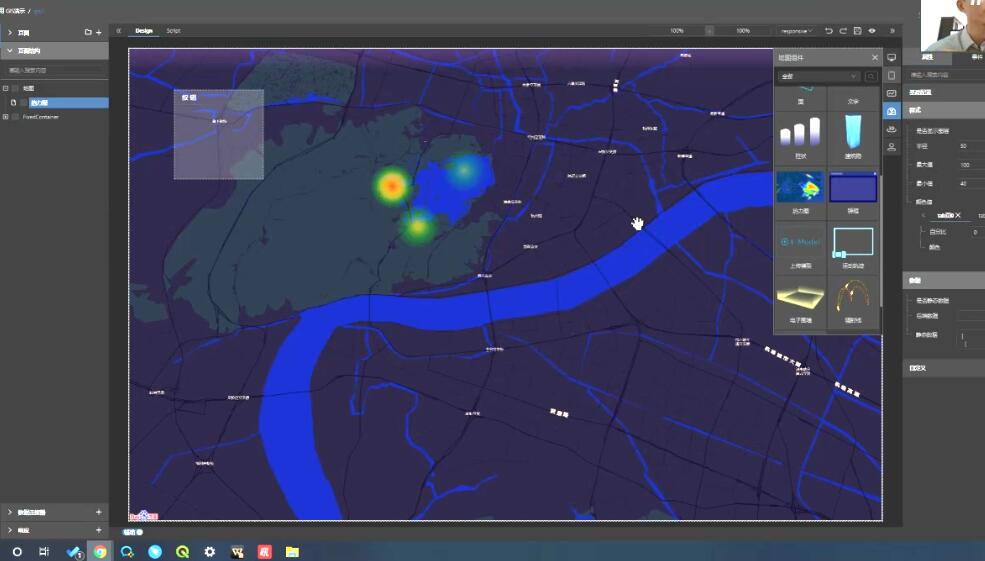985x561 pixels.
Task: Click the add page plus icon
Action: click(98, 32)
